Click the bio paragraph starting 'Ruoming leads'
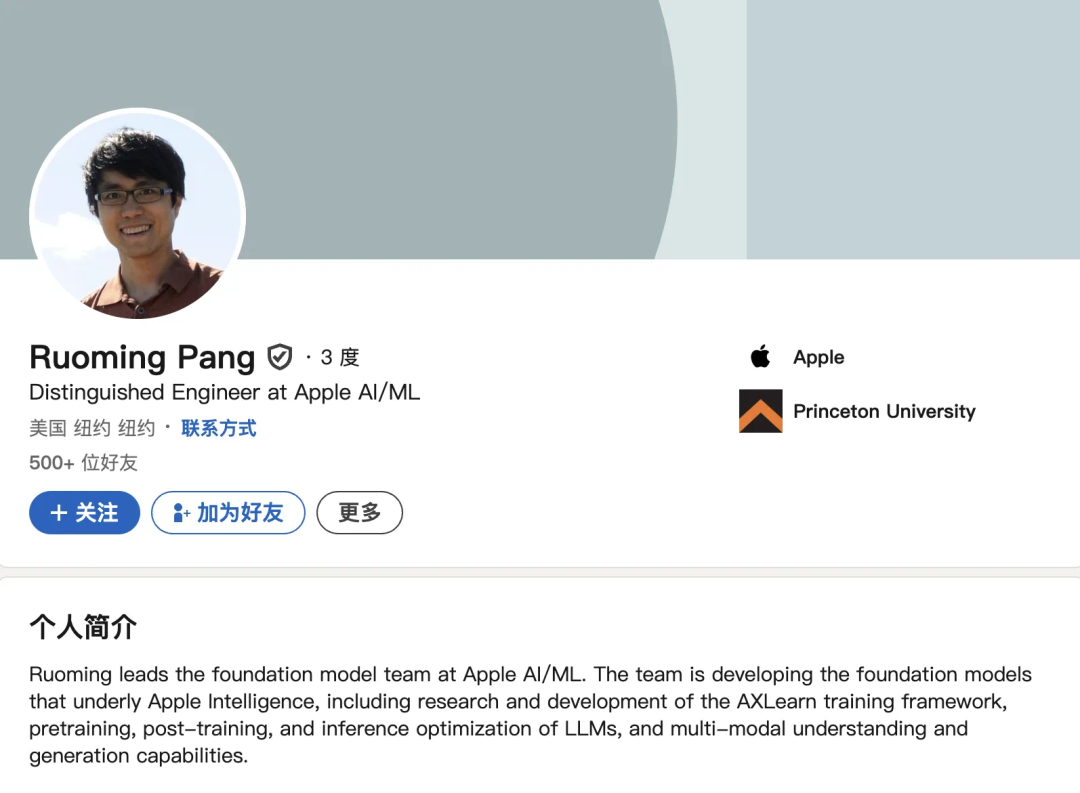This screenshot has height=793, width=1080. (x=530, y=714)
